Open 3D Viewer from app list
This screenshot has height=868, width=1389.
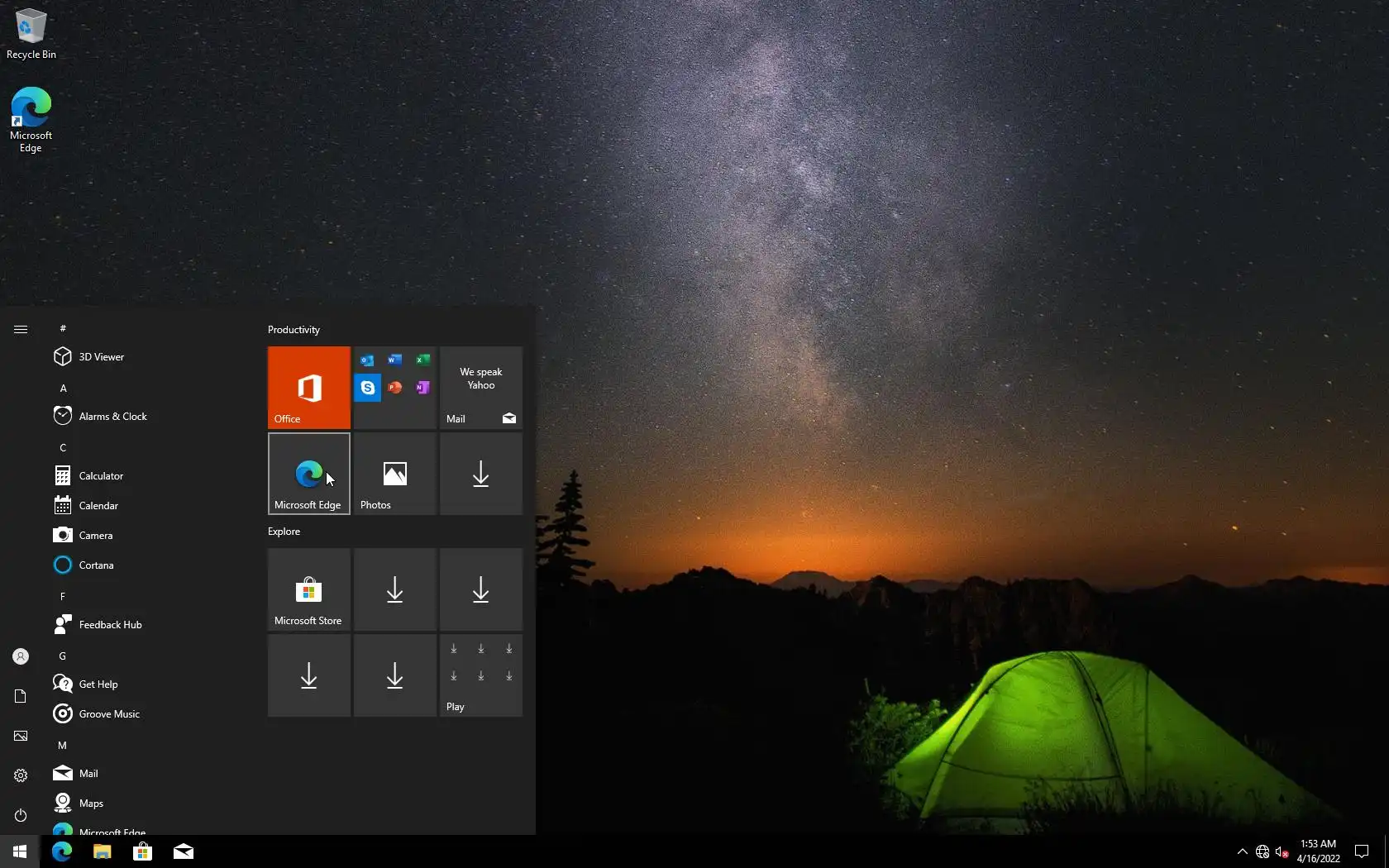click(149, 356)
